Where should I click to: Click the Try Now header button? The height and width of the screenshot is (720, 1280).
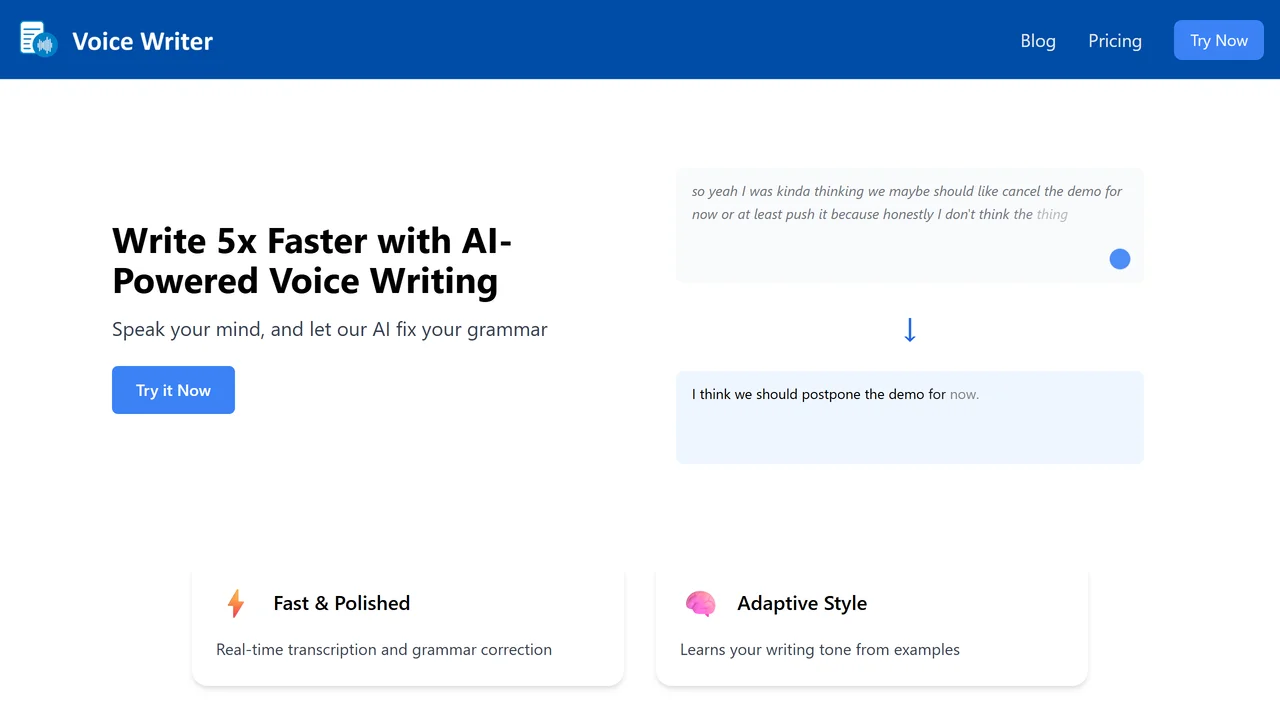click(1219, 40)
